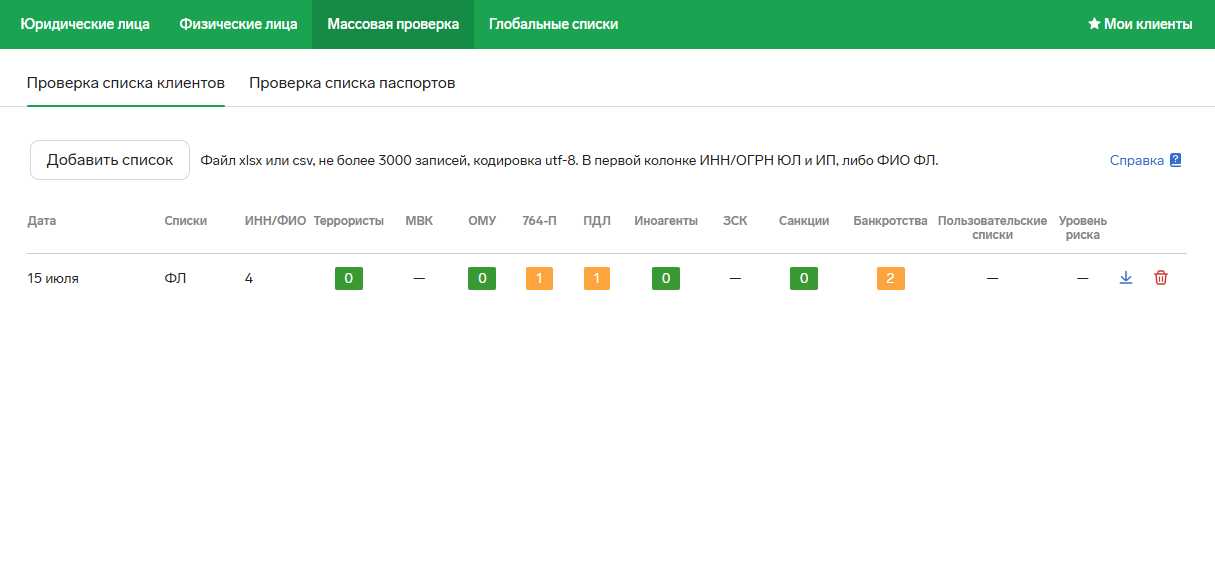Click the green Террористы badge showing 0
Screen dimensions: 1215x575
click(348, 278)
